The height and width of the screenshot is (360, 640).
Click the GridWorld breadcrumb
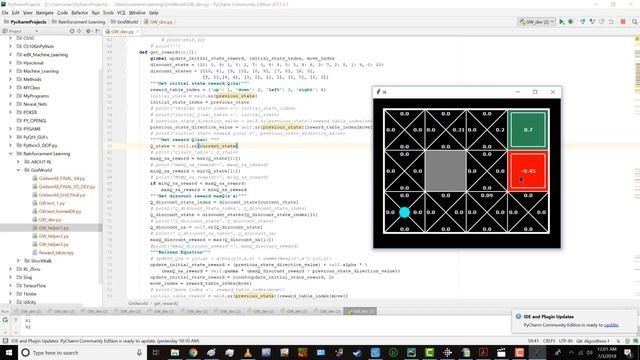tap(124, 22)
